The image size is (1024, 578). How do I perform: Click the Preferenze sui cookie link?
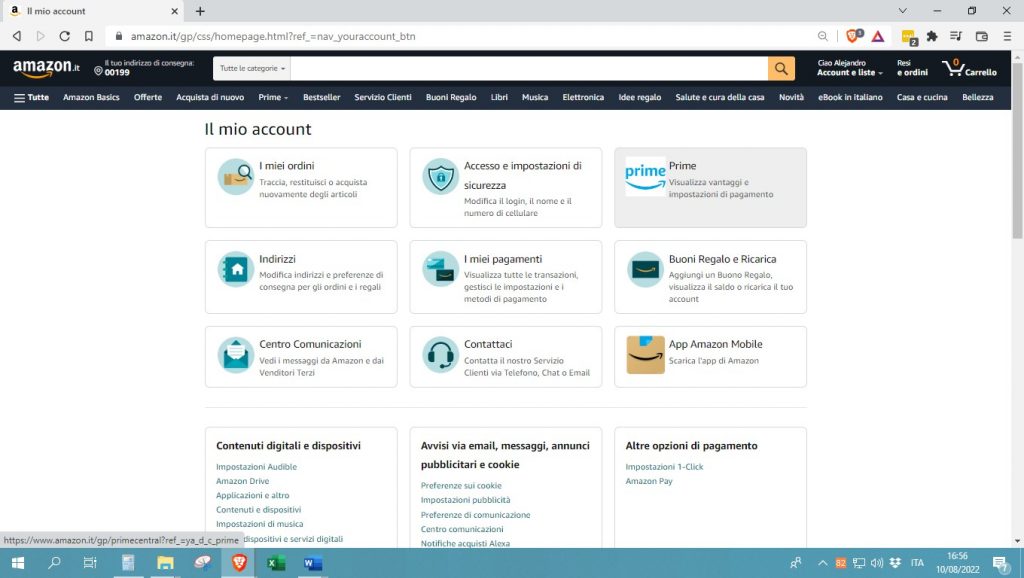pyautogui.click(x=461, y=485)
